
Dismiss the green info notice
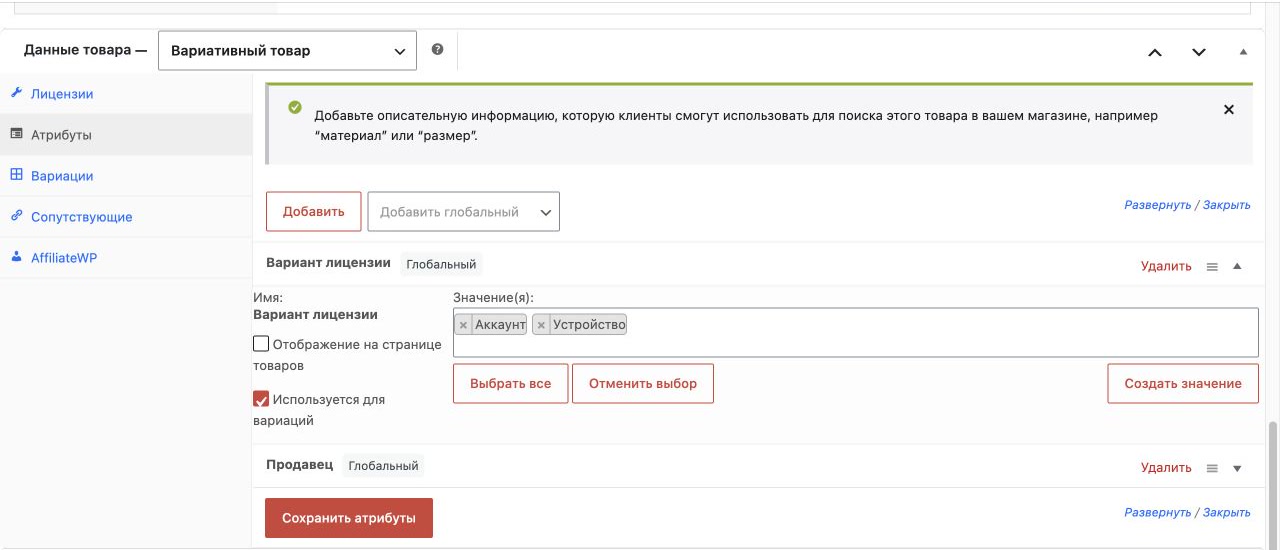(x=1229, y=110)
